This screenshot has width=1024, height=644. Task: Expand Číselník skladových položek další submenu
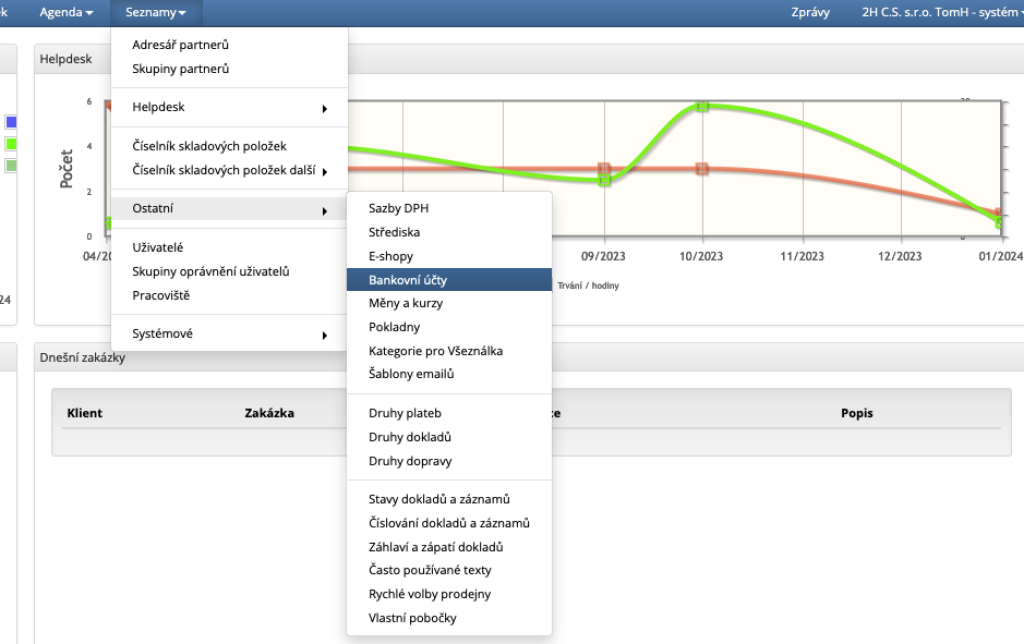229,170
